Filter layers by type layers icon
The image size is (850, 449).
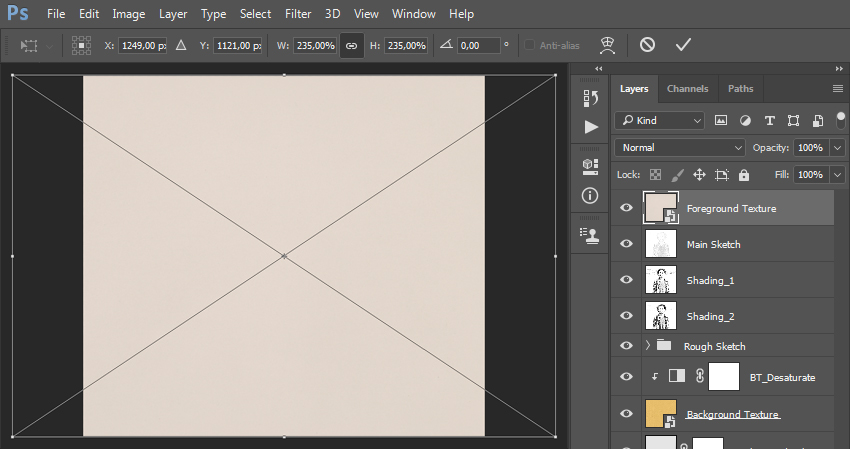(x=770, y=120)
